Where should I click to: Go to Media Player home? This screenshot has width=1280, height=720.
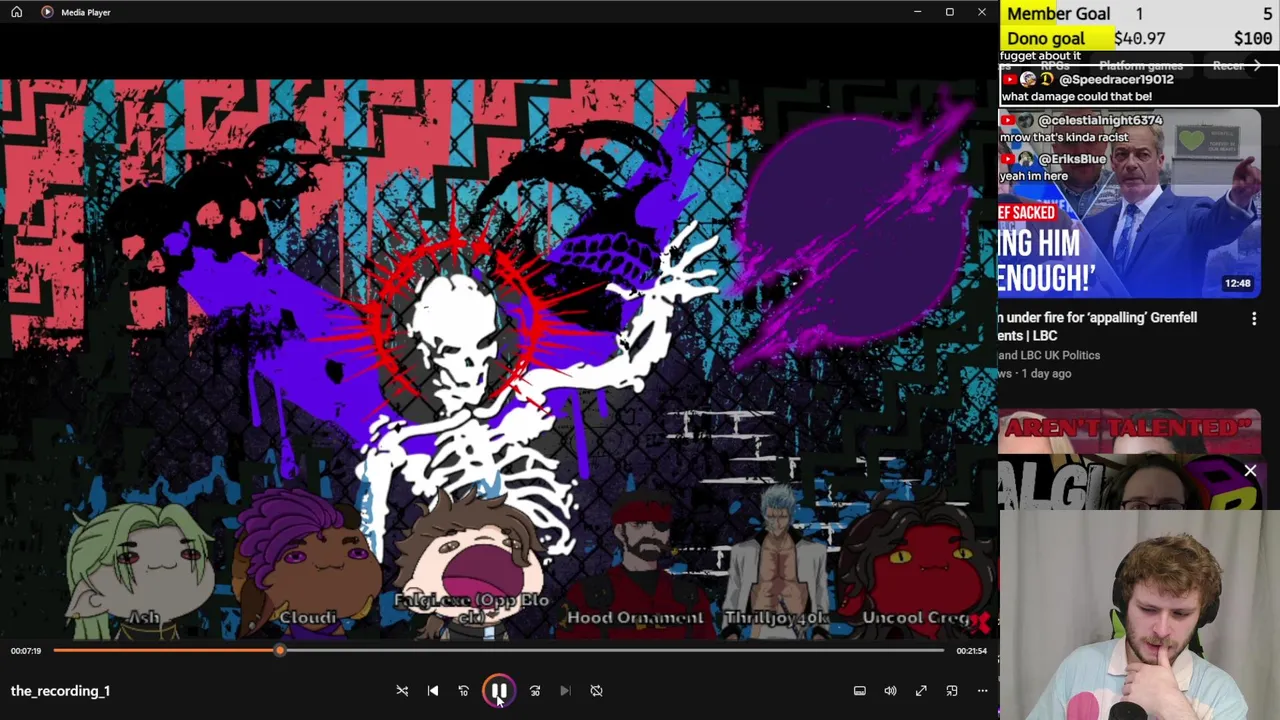click(x=16, y=12)
